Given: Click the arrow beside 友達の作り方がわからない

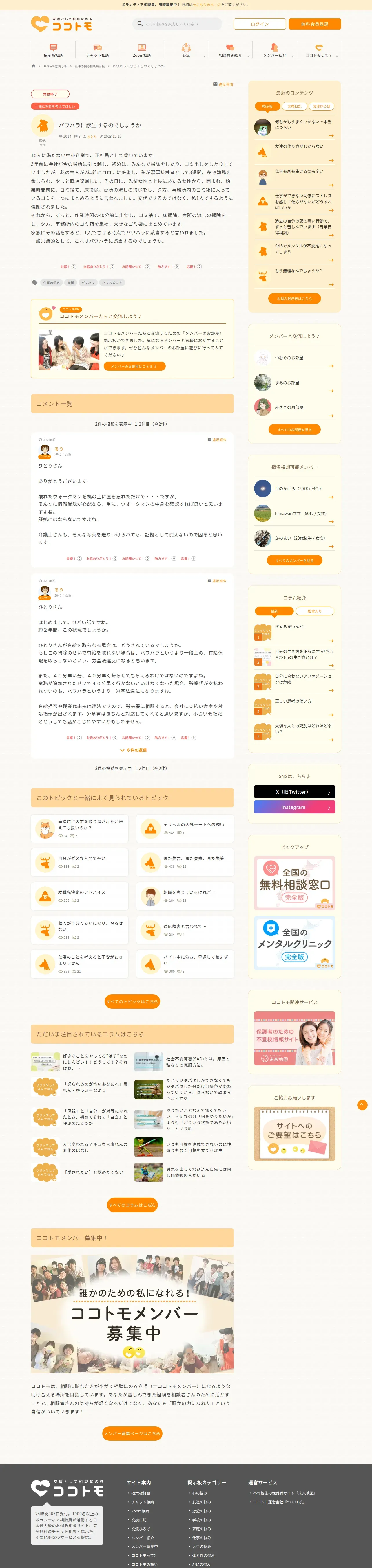Looking at the screenshot, I should tap(331, 161).
